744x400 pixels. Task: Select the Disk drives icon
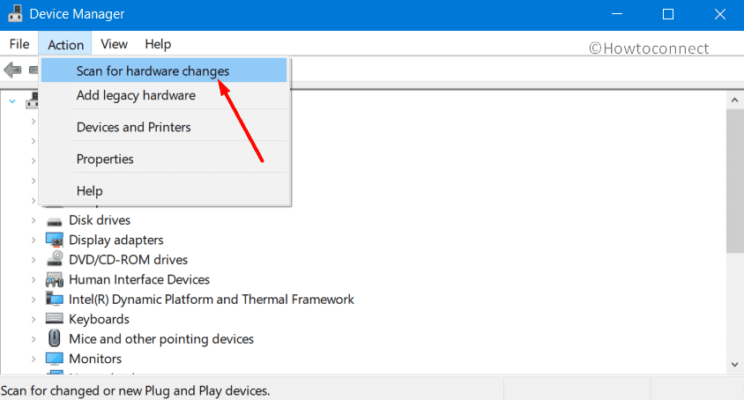coord(55,221)
